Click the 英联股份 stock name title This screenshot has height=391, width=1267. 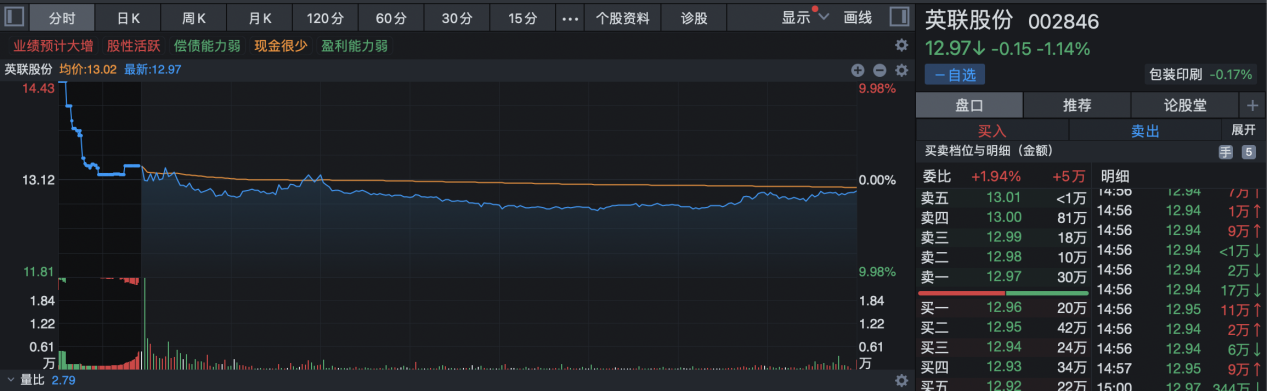tap(969, 20)
